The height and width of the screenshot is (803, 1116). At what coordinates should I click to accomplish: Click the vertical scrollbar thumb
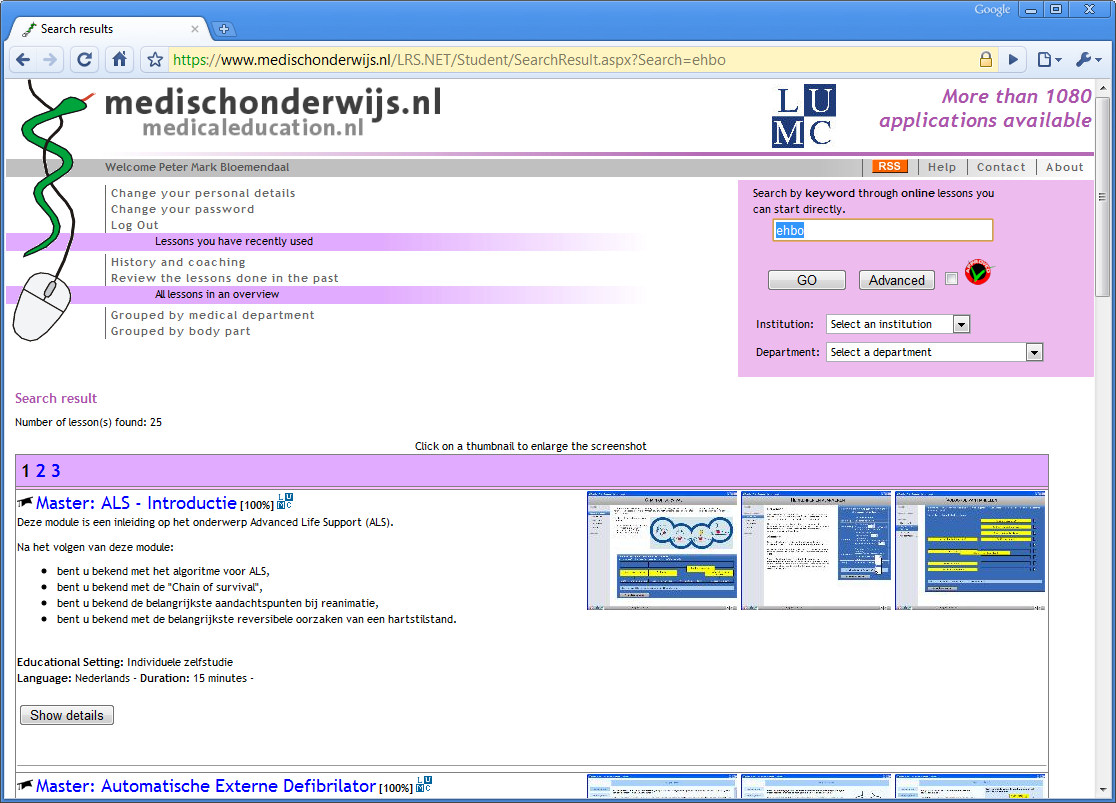[1102, 197]
